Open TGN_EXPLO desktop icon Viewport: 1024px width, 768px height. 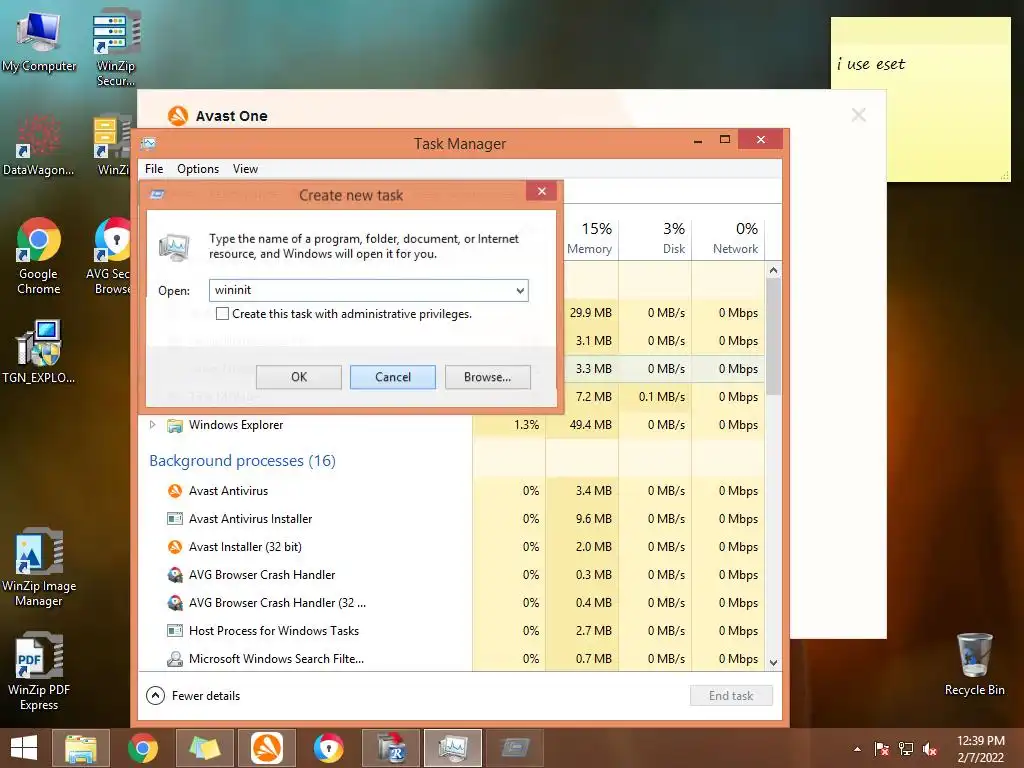tap(39, 351)
